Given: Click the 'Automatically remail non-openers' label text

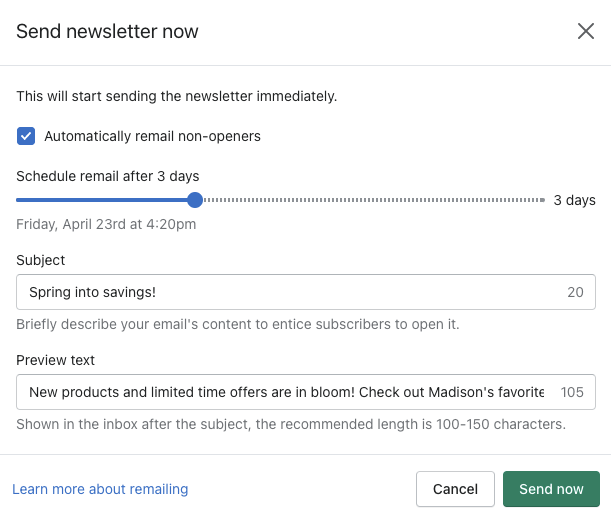Looking at the screenshot, I should [152, 136].
